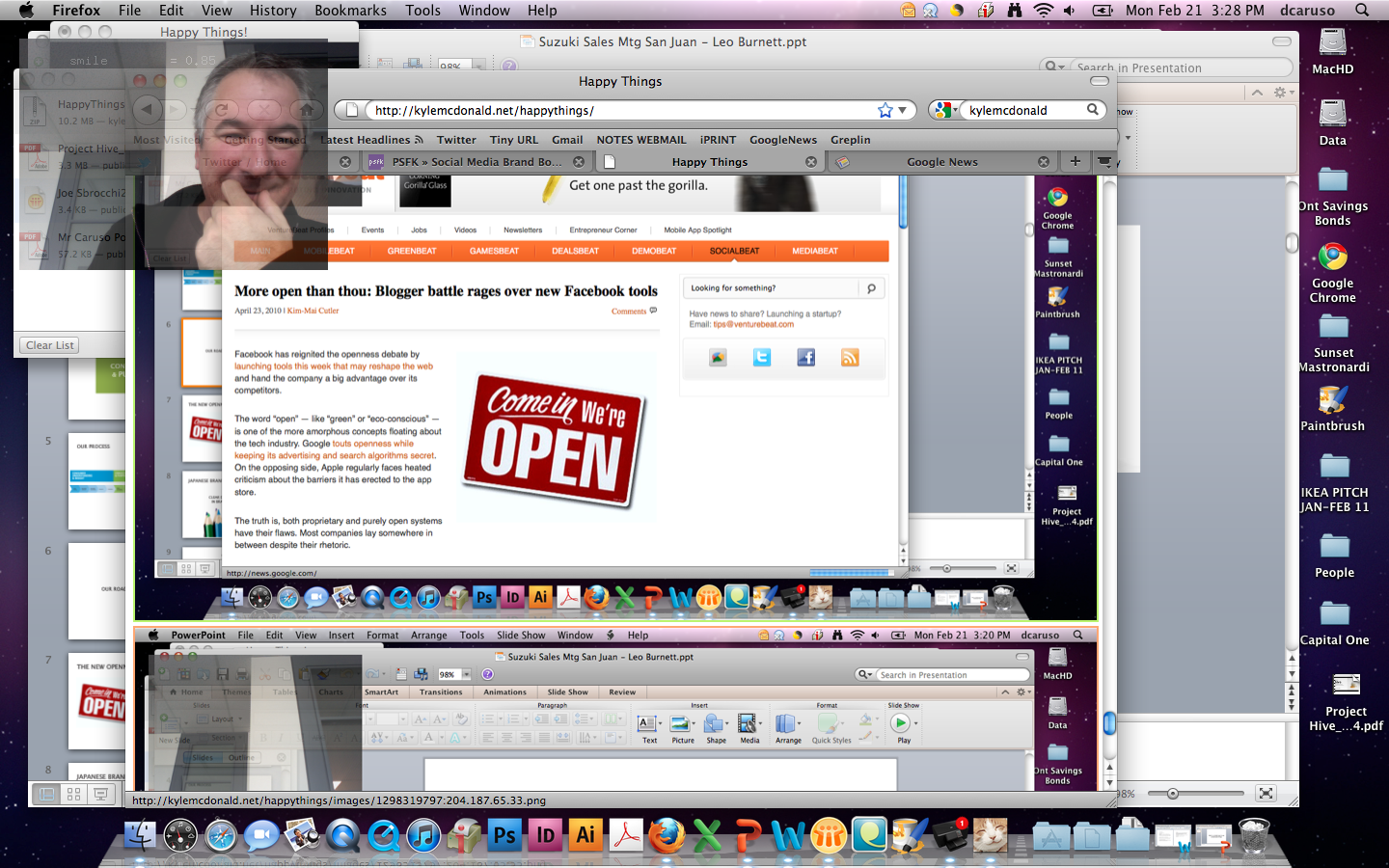Switch PowerPoint to slide sorter view
Image resolution: width=1389 pixels, height=868 pixels.
click(73, 794)
